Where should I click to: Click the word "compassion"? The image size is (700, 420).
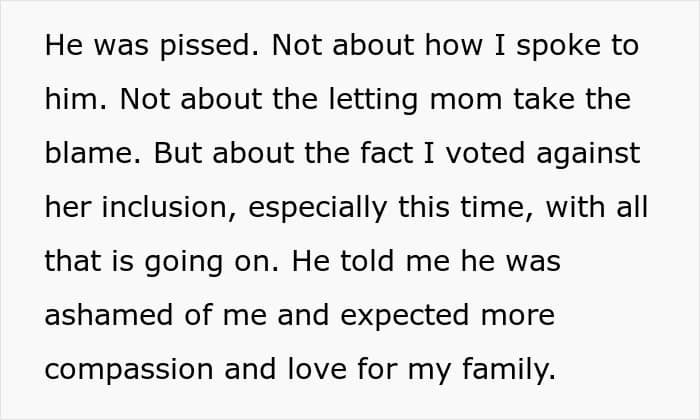pyautogui.click(x=128, y=370)
